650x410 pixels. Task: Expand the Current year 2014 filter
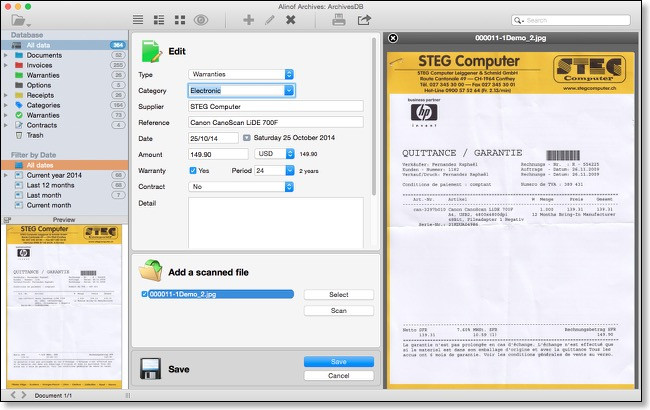point(6,175)
